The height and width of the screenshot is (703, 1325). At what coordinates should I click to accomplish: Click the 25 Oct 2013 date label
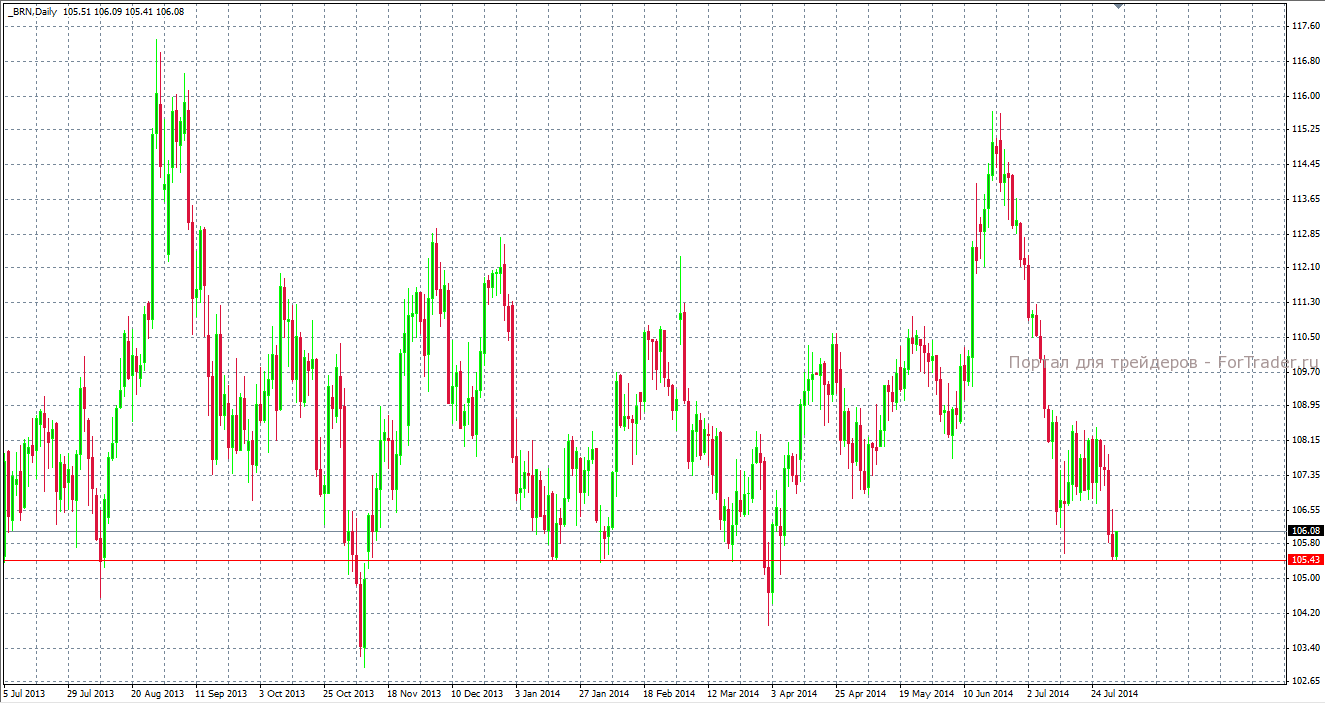pyautogui.click(x=349, y=693)
